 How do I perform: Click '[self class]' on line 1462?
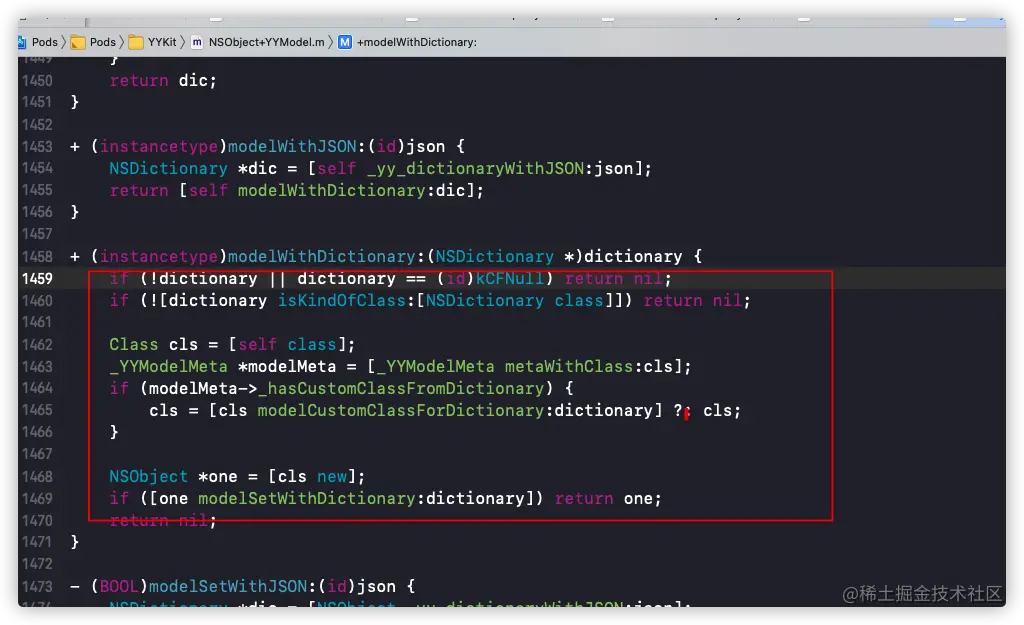[287, 345]
